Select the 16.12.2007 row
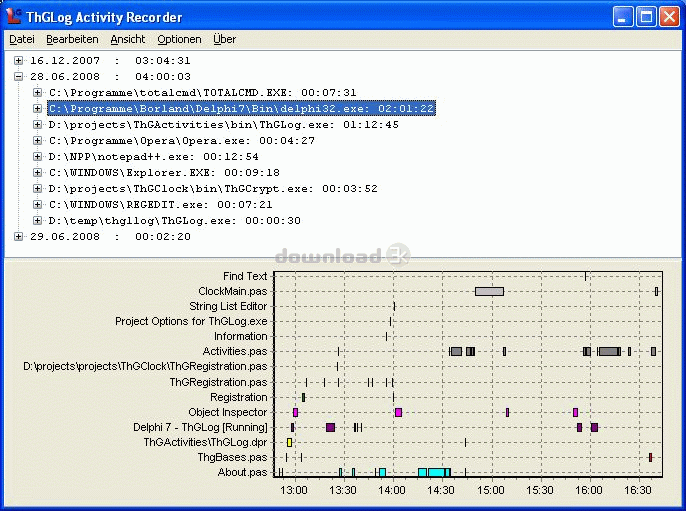 [x=110, y=60]
